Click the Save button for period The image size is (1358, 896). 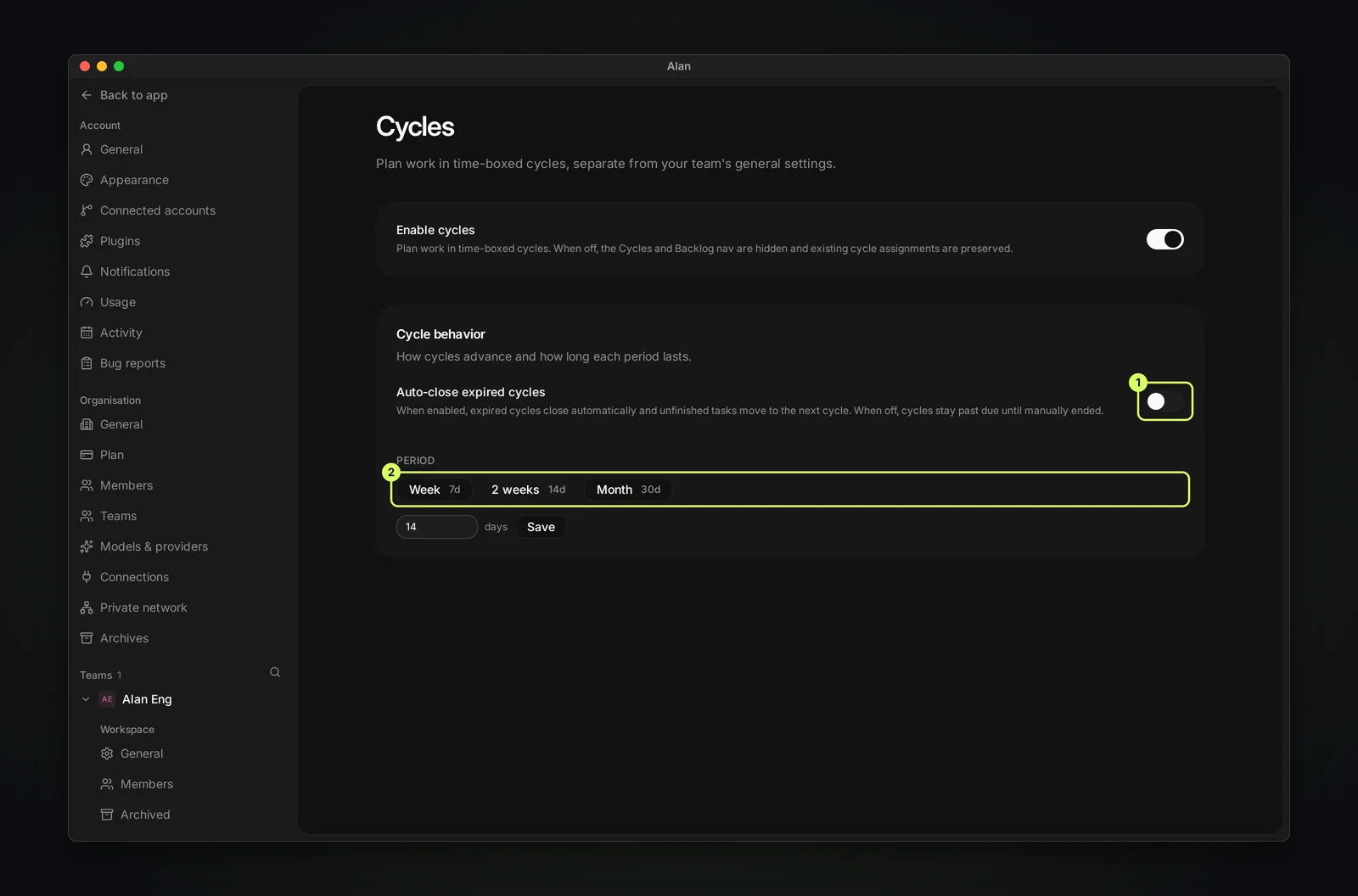pos(541,527)
